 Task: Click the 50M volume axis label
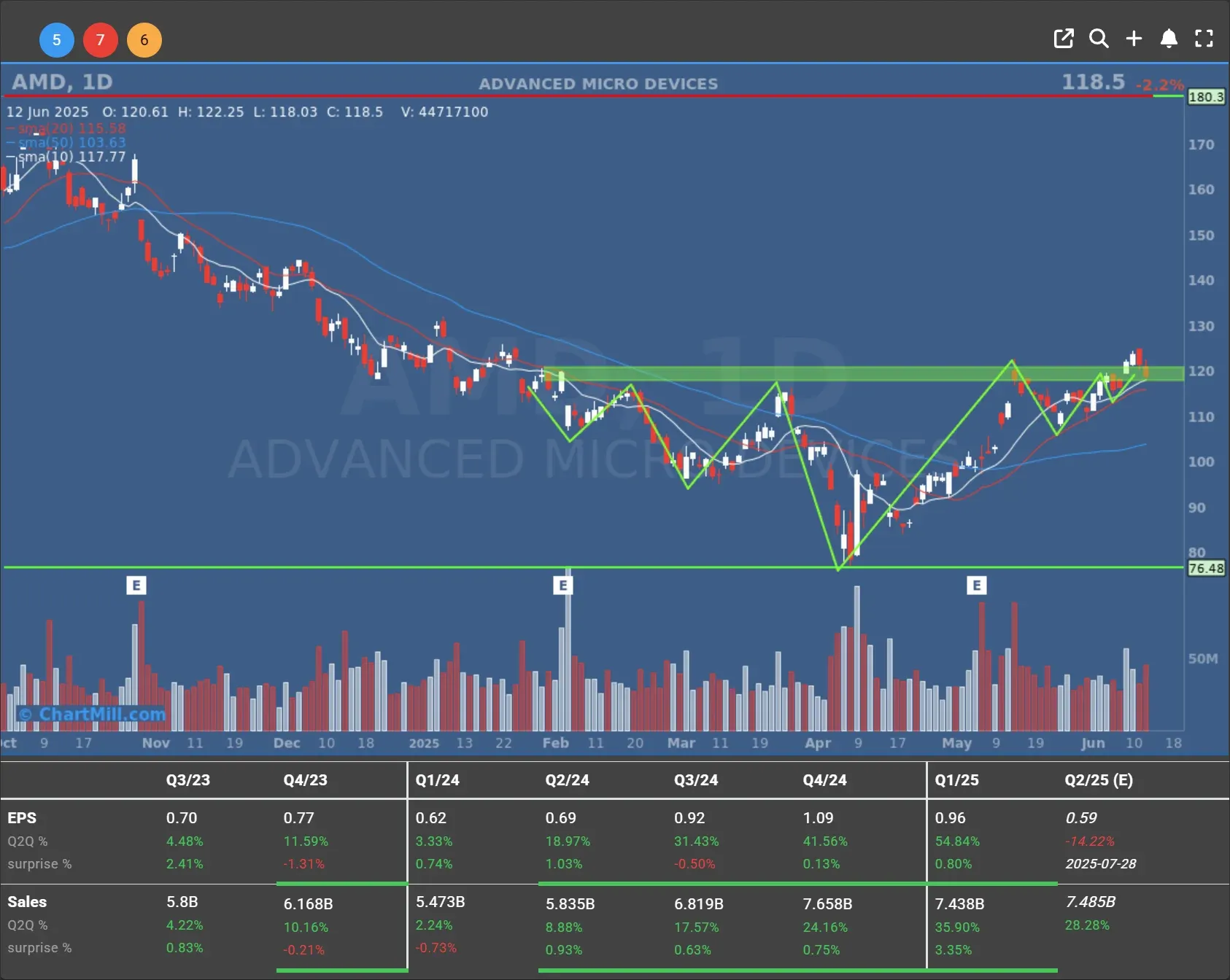pos(1202,659)
